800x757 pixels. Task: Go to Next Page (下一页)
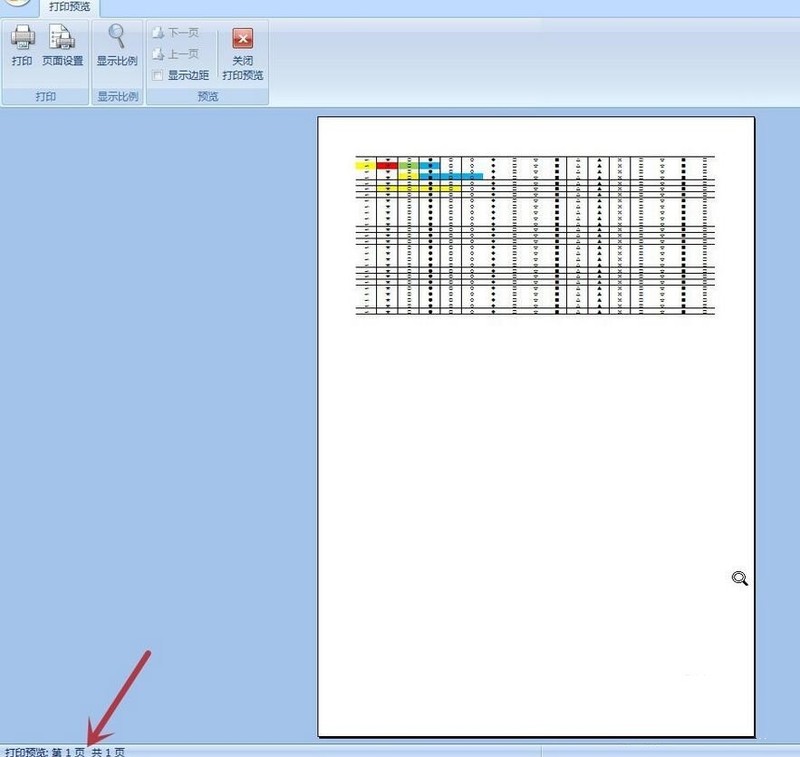pyautogui.click(x=176, y=33)
